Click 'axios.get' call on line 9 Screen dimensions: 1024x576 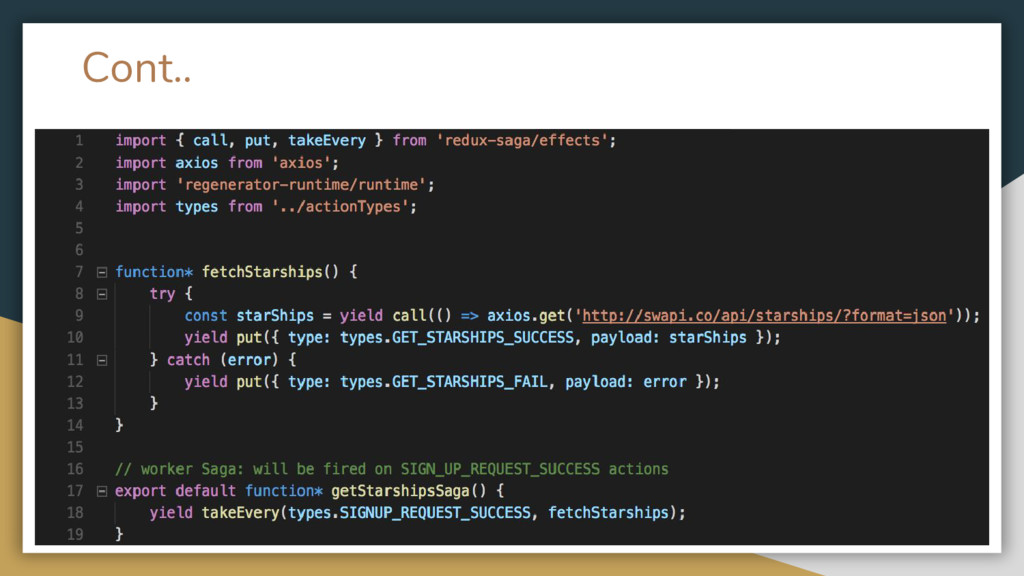pyautogui.click(x=526, y=315)
